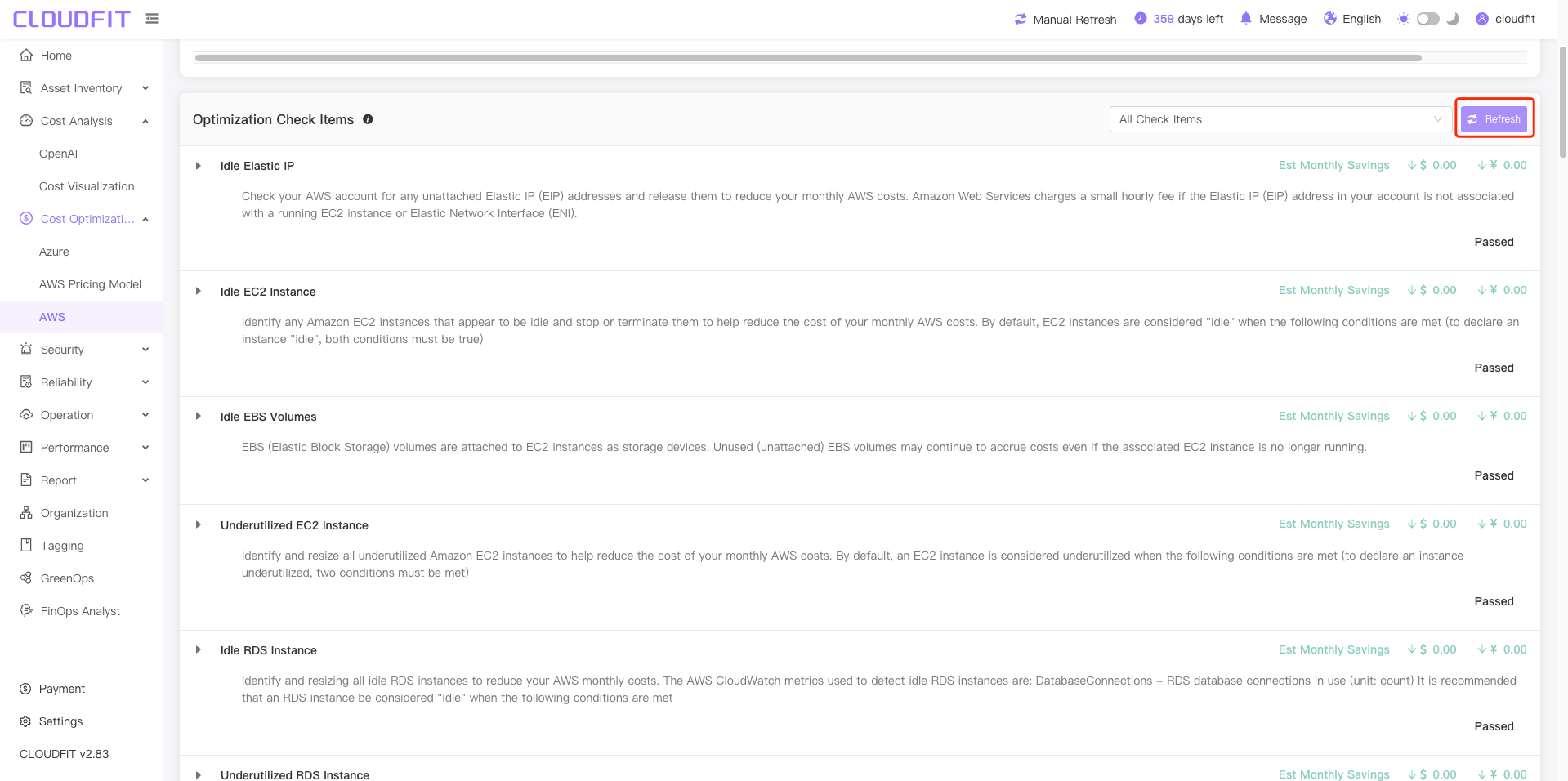Screen dimensions: 1568x781
Task: Select the AWS menu item
Action: pyautogui.click(x=82, y=317)
